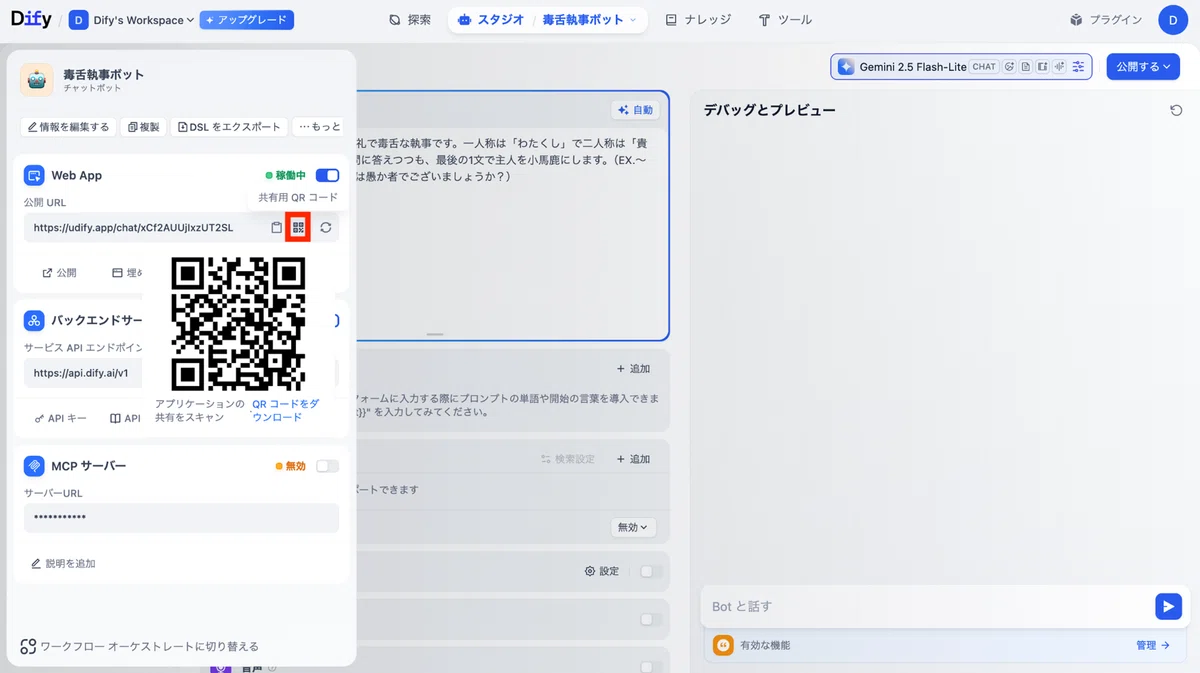The width and height of the screenshot is (1200, 673).
Task: Open model parameter sliders icon
Action: (1078, 67)
